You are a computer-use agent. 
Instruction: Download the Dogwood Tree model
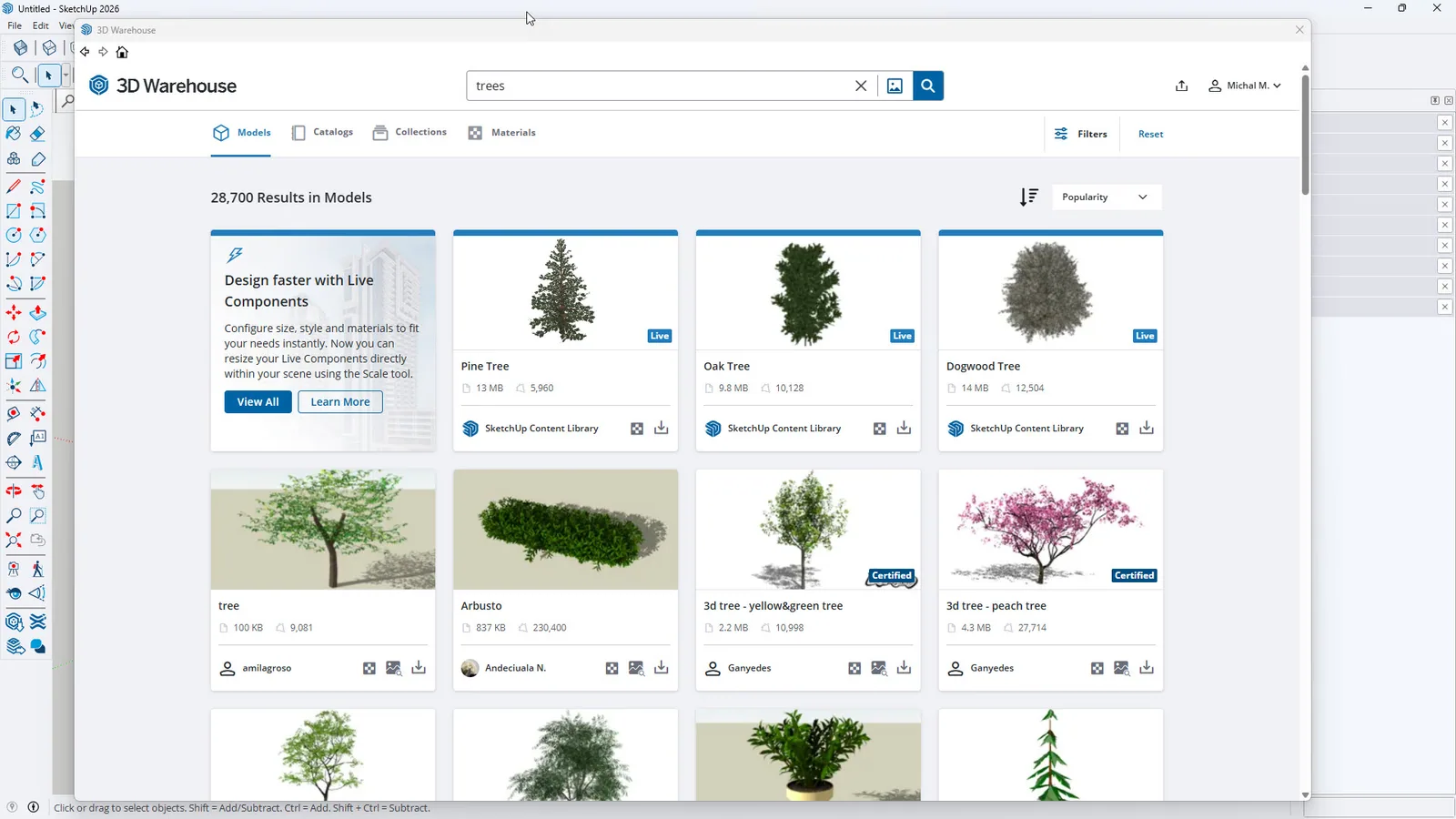pos(1147,428)
